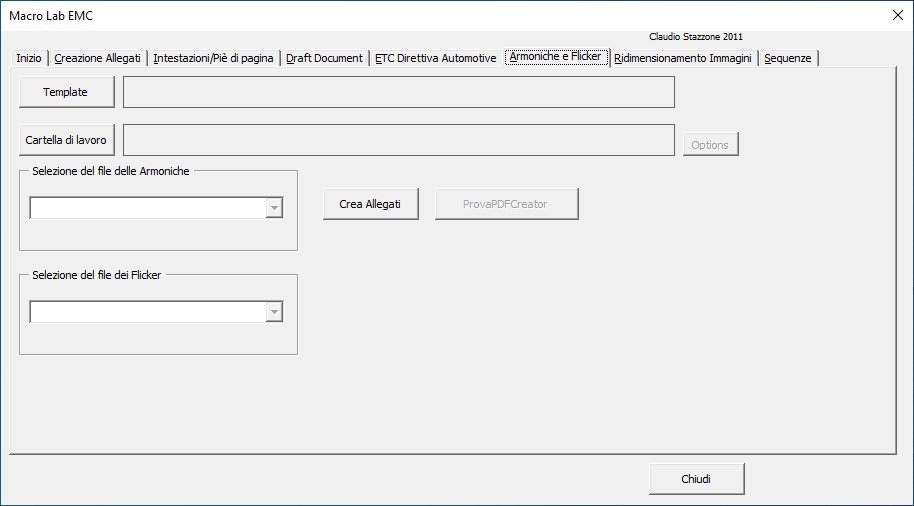This screenshot has width=914, height=506.
Task: Click the Crea Allegati button
Action: [x=370, y=204]
